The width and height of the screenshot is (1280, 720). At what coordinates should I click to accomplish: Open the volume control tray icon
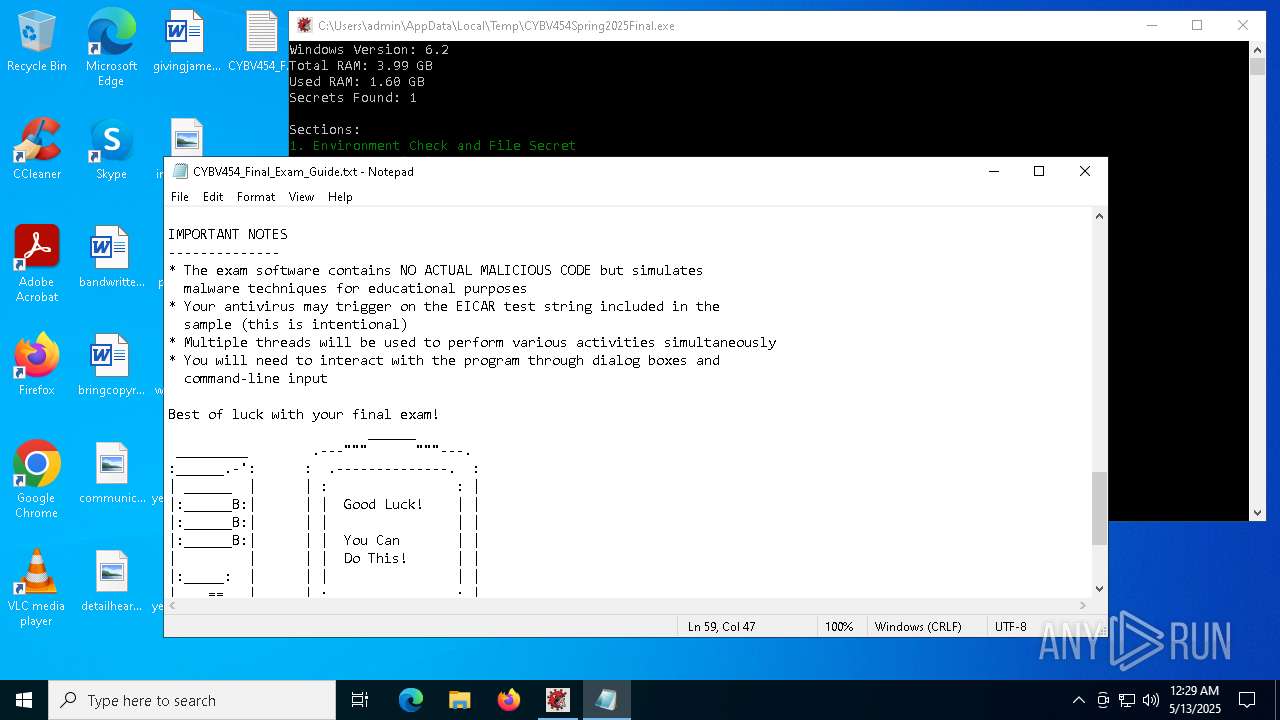pos(1151,700)
